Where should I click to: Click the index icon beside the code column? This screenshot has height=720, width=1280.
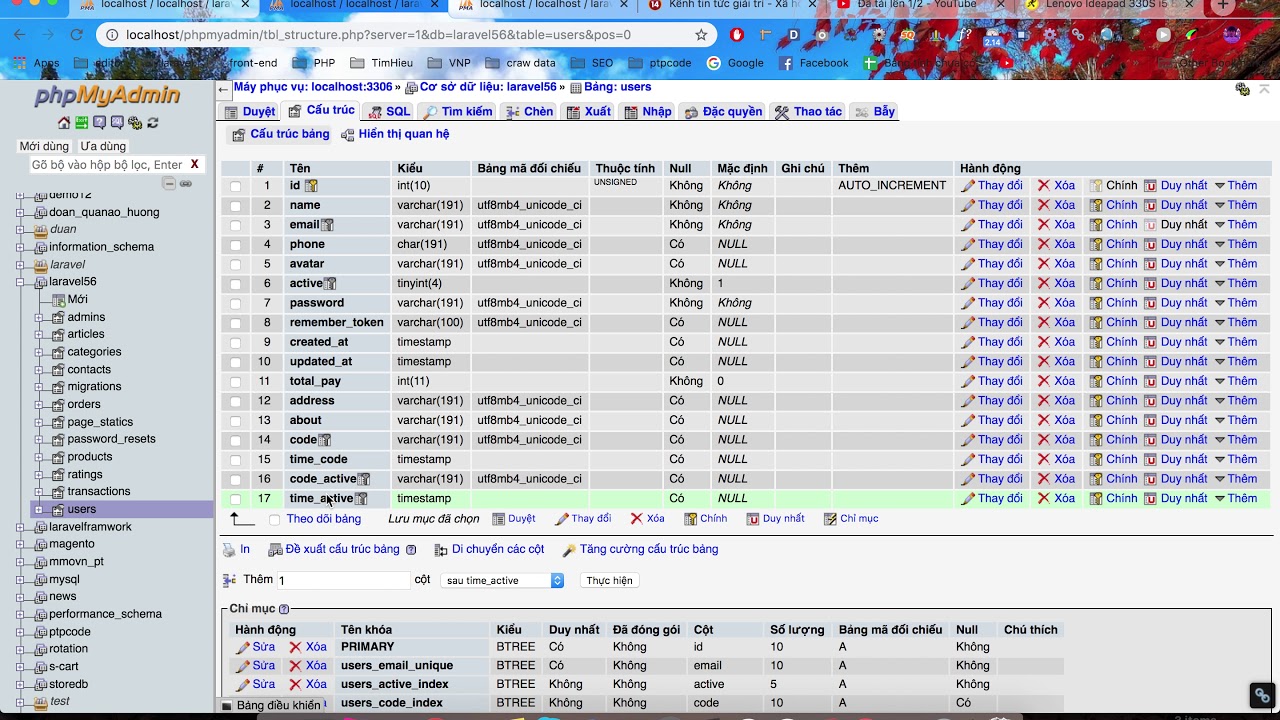[324, 440]
